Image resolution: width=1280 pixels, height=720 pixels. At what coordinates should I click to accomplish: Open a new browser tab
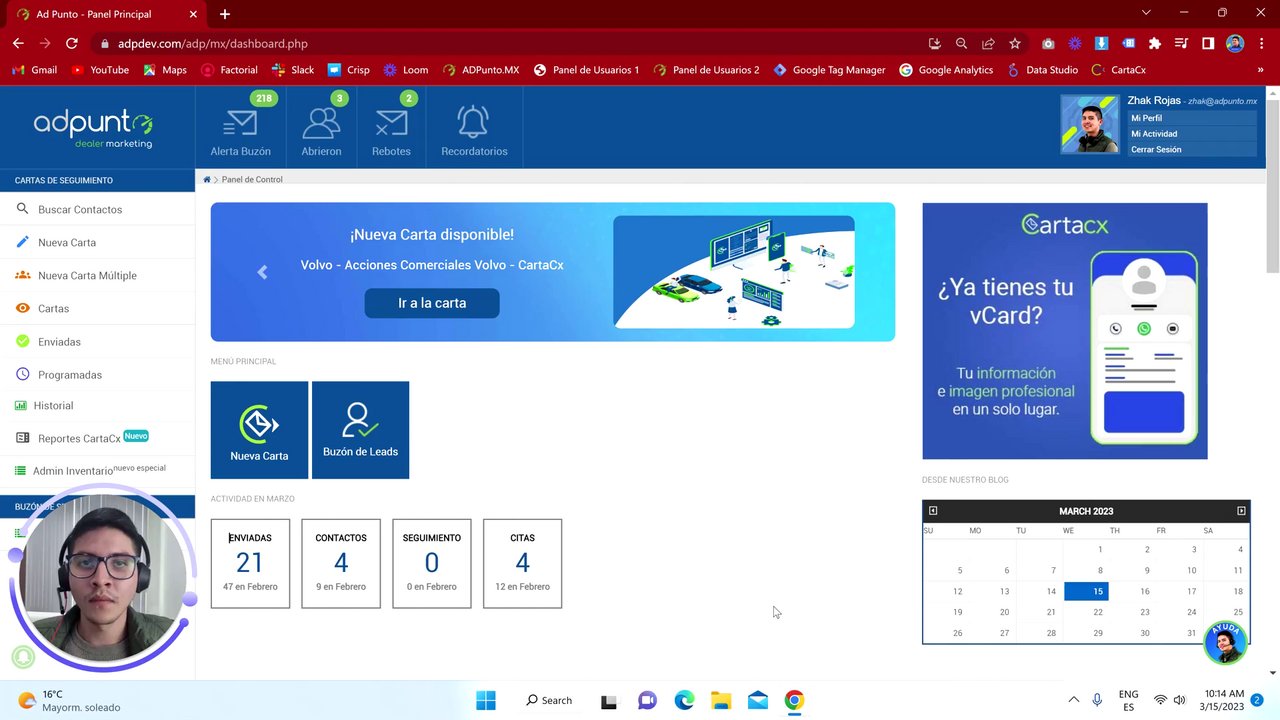[x=225, y=14]
